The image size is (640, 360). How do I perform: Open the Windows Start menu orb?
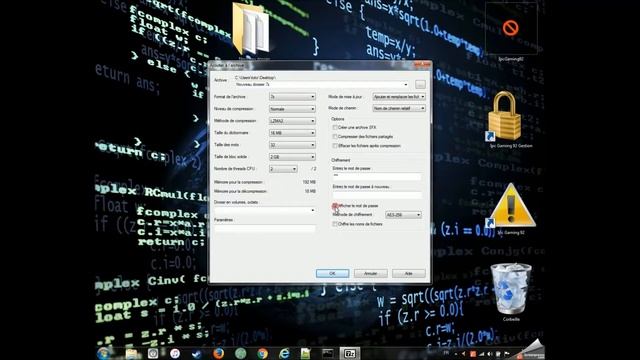pyautogui.click(x=104, y=353)
